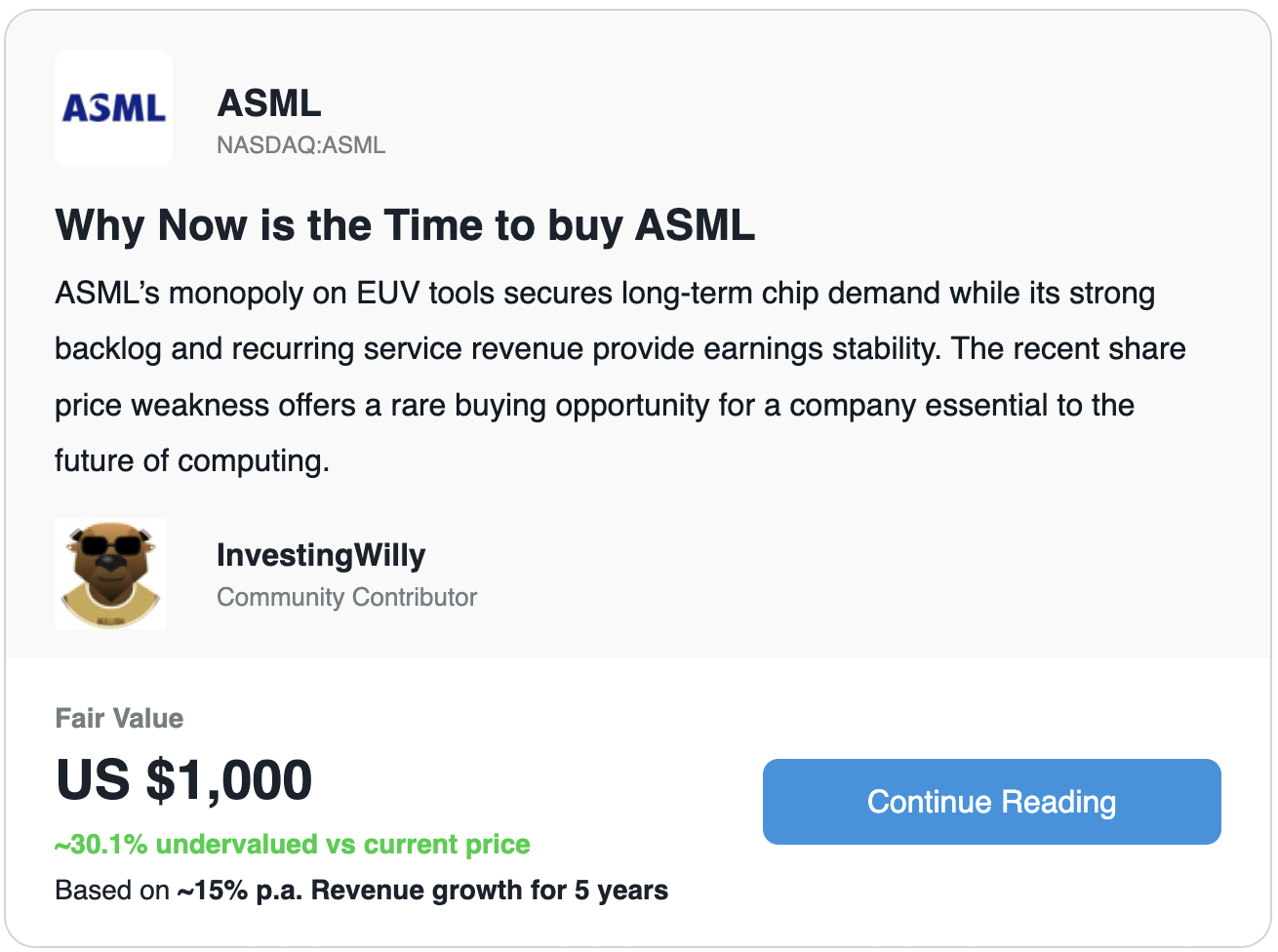Click the 'future of computing.' summary line
Screen dimensions: 1278x952
192,460
